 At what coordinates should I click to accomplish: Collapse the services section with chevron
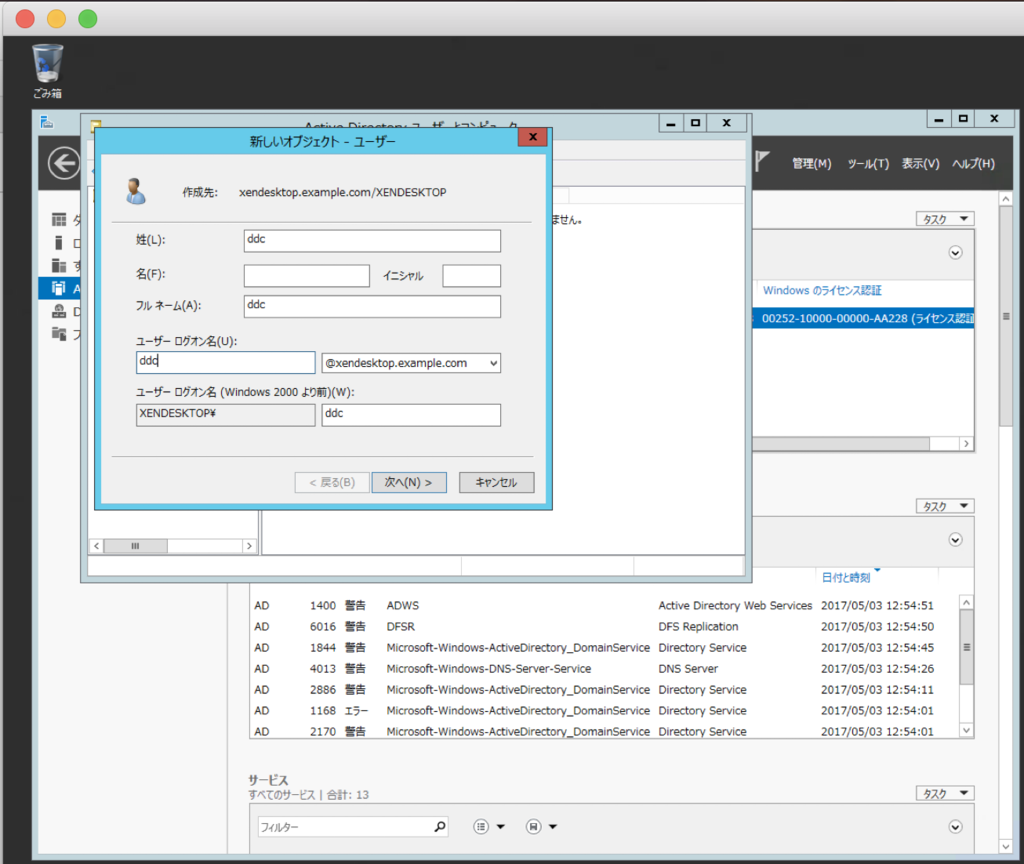[x=955, y=827]
